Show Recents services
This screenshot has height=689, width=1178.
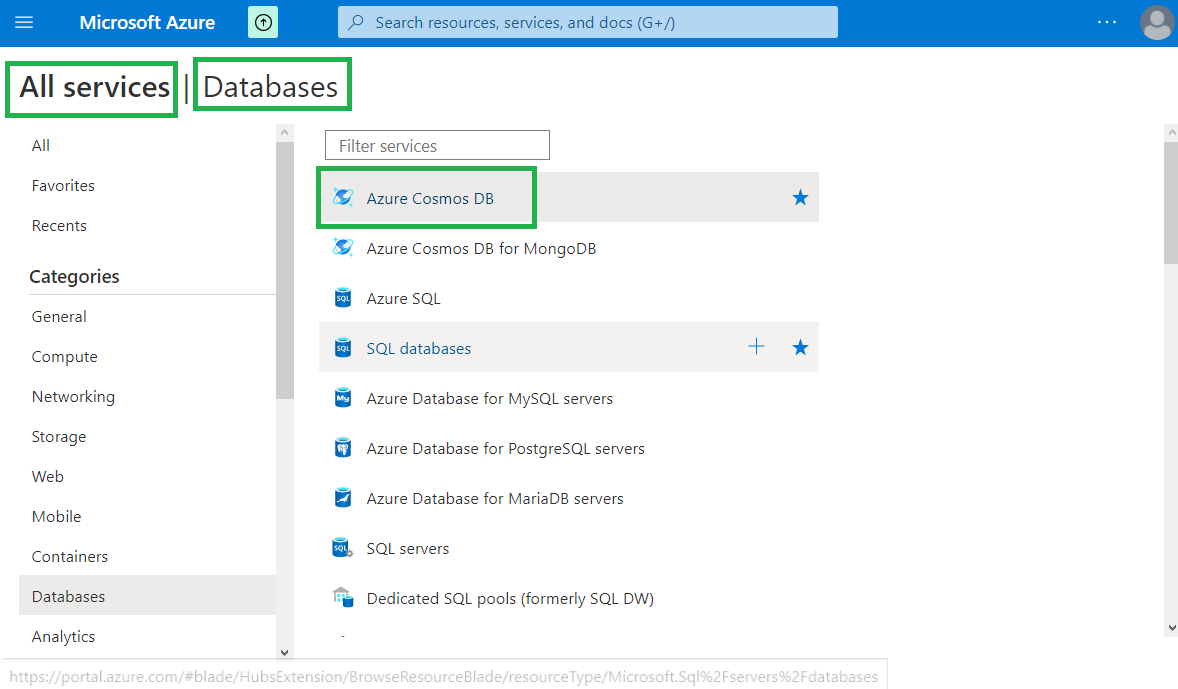coord(59,225)
